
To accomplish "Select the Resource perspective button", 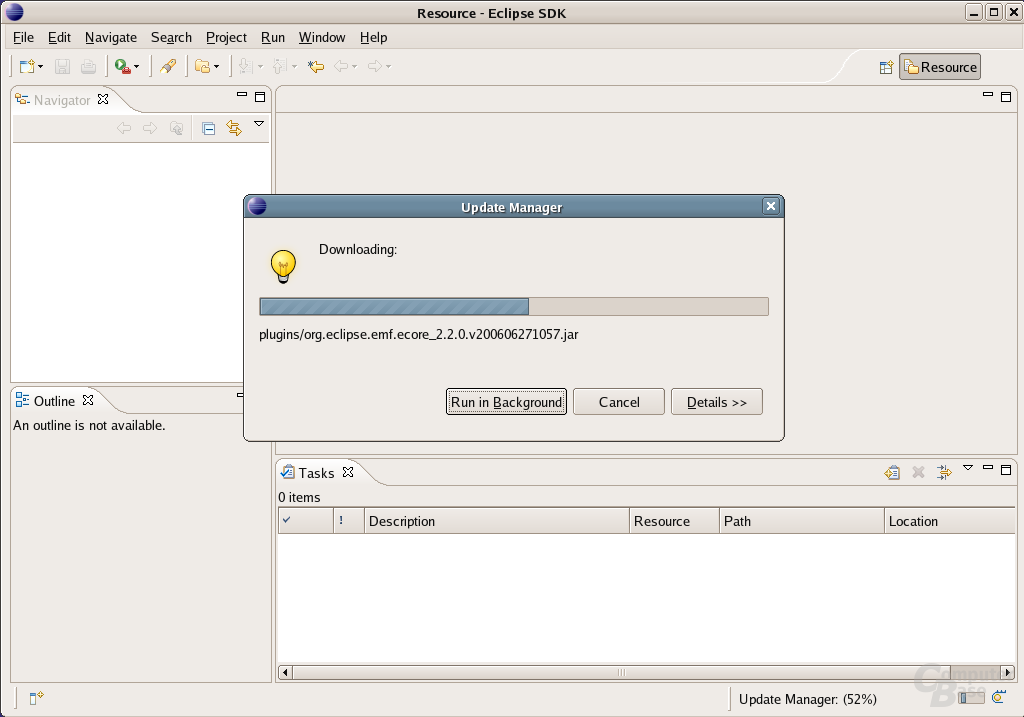I will (x=940, y=67).
